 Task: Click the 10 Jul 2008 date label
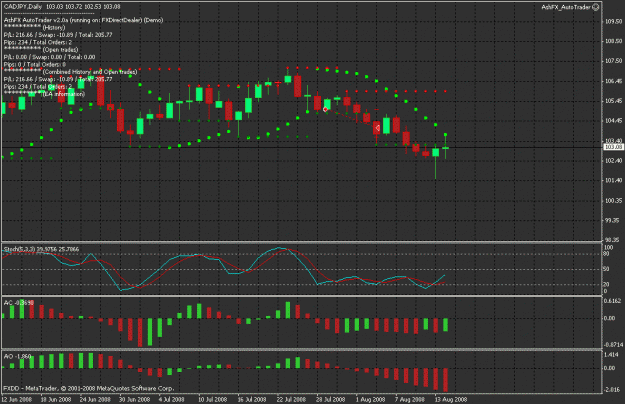tap(212, 399)
